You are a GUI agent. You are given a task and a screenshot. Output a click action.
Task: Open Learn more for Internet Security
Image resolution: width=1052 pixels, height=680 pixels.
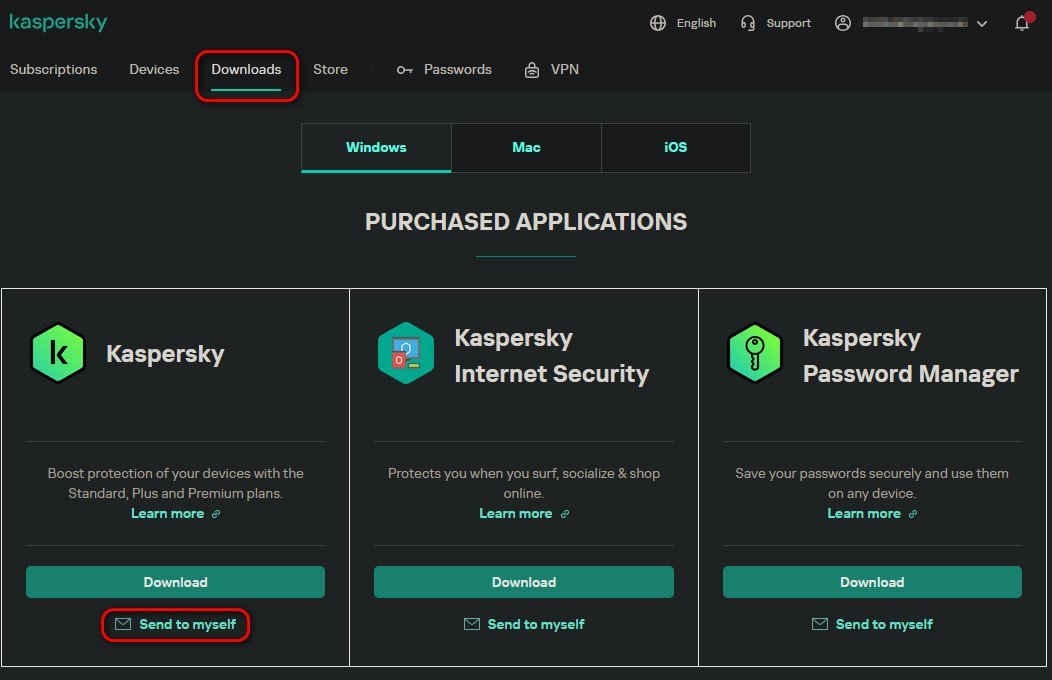pyautogui.click(x=516, y=514)
